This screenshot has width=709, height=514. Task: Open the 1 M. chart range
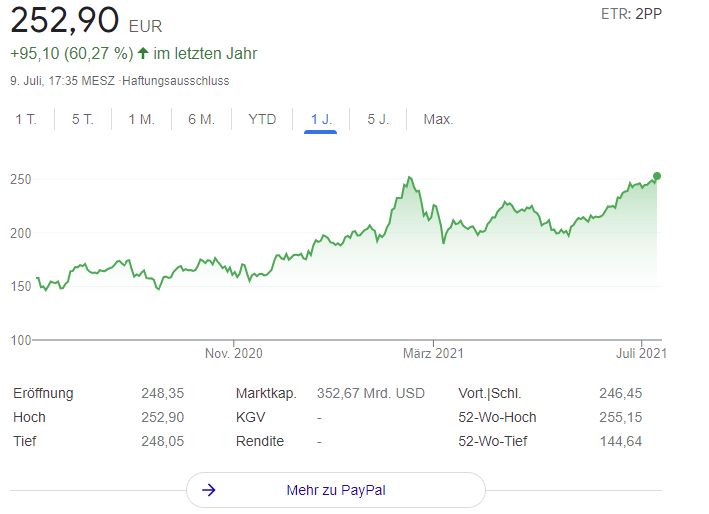click(x=141, y=119)
